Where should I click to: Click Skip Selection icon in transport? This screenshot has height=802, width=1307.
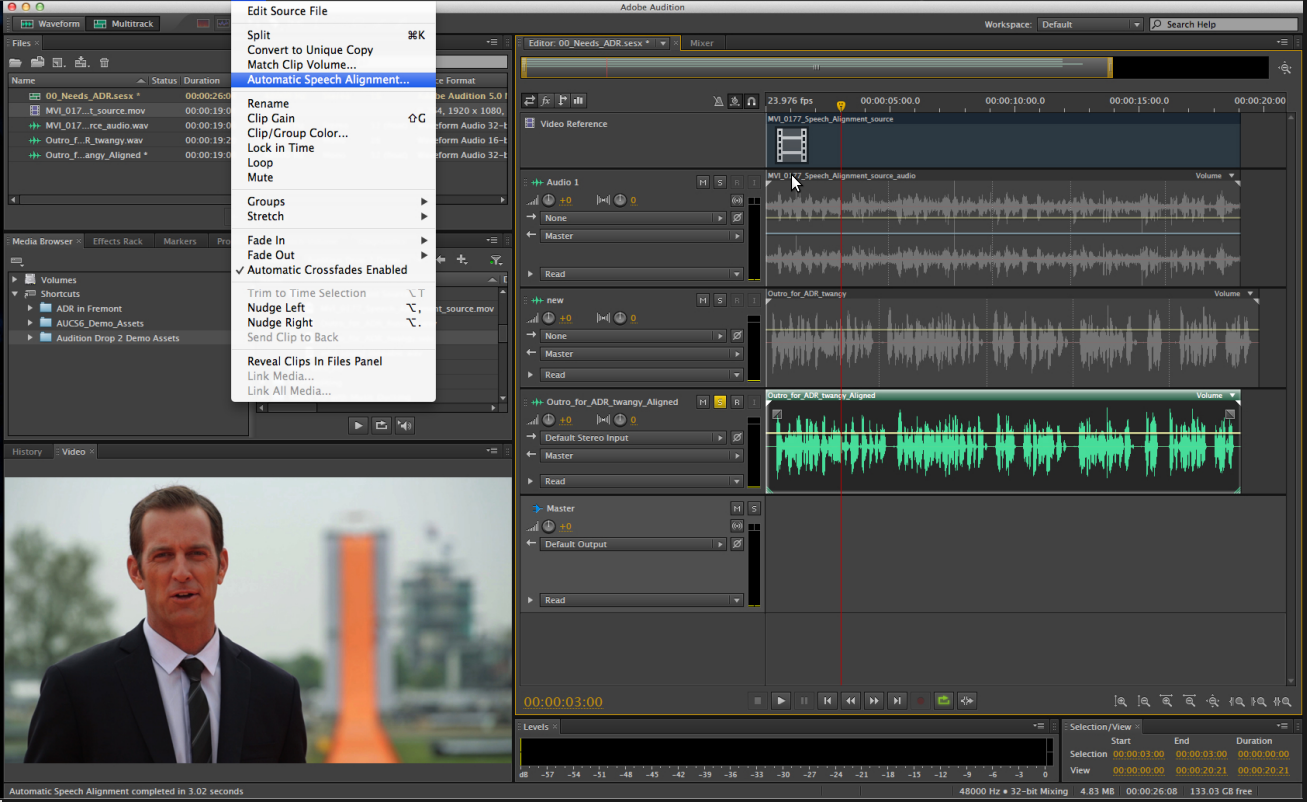(966, 701)
